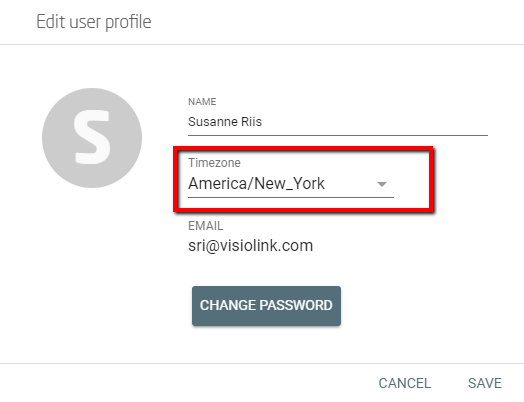Click the CHANGE PASSWORD button

266,305
